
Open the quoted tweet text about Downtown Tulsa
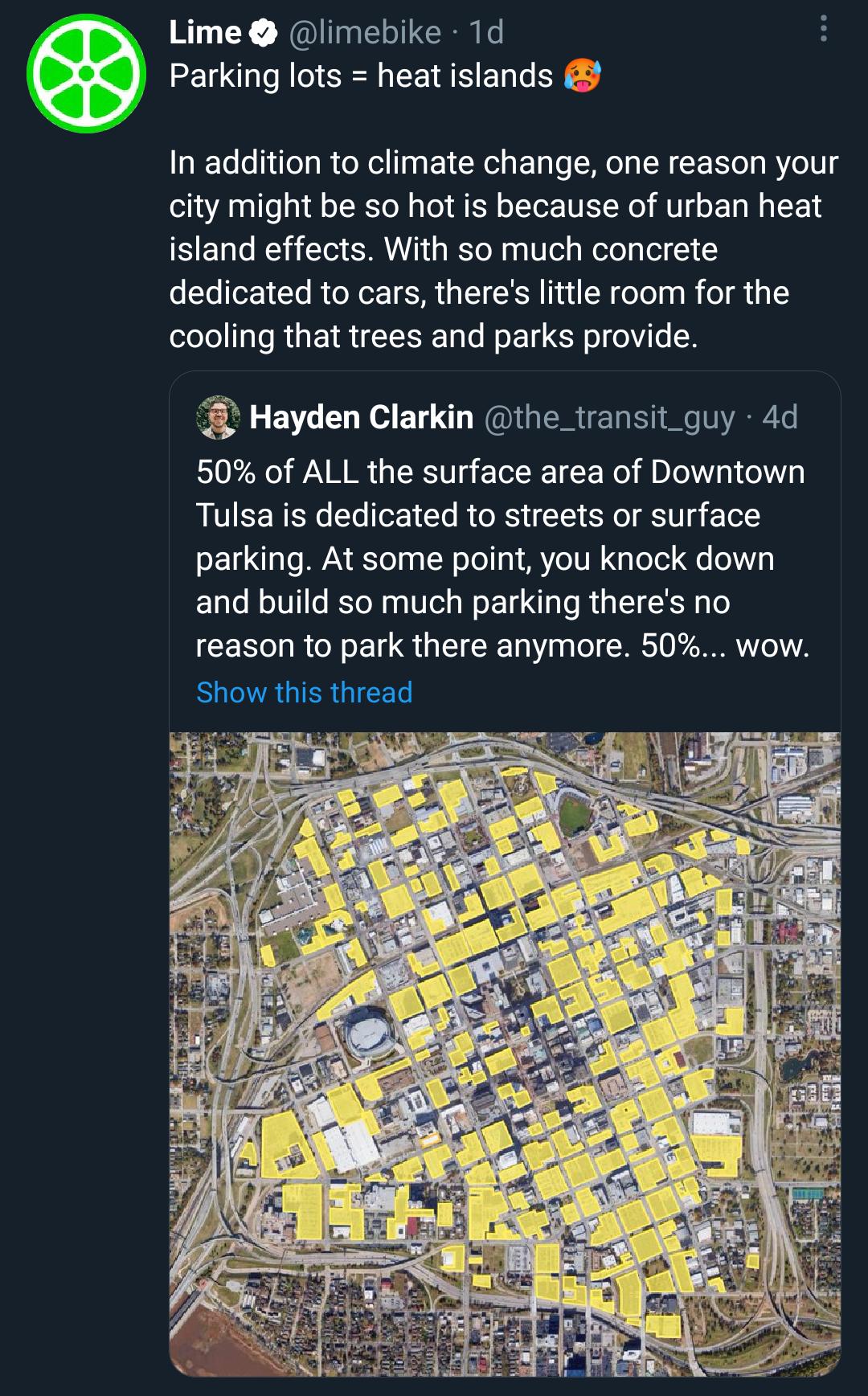(502, 559)
